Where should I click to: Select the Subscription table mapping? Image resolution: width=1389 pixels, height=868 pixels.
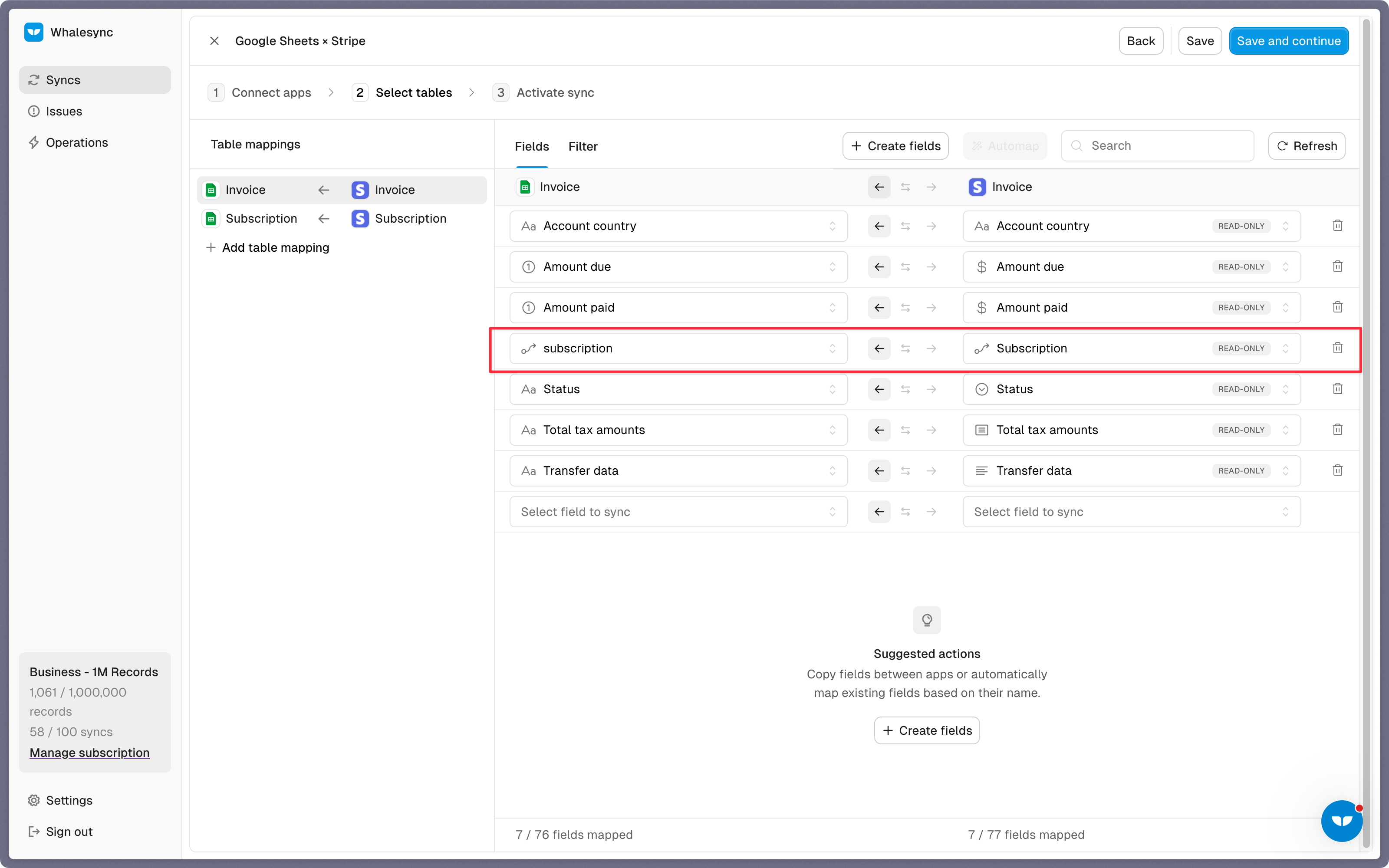pos(342,219)
